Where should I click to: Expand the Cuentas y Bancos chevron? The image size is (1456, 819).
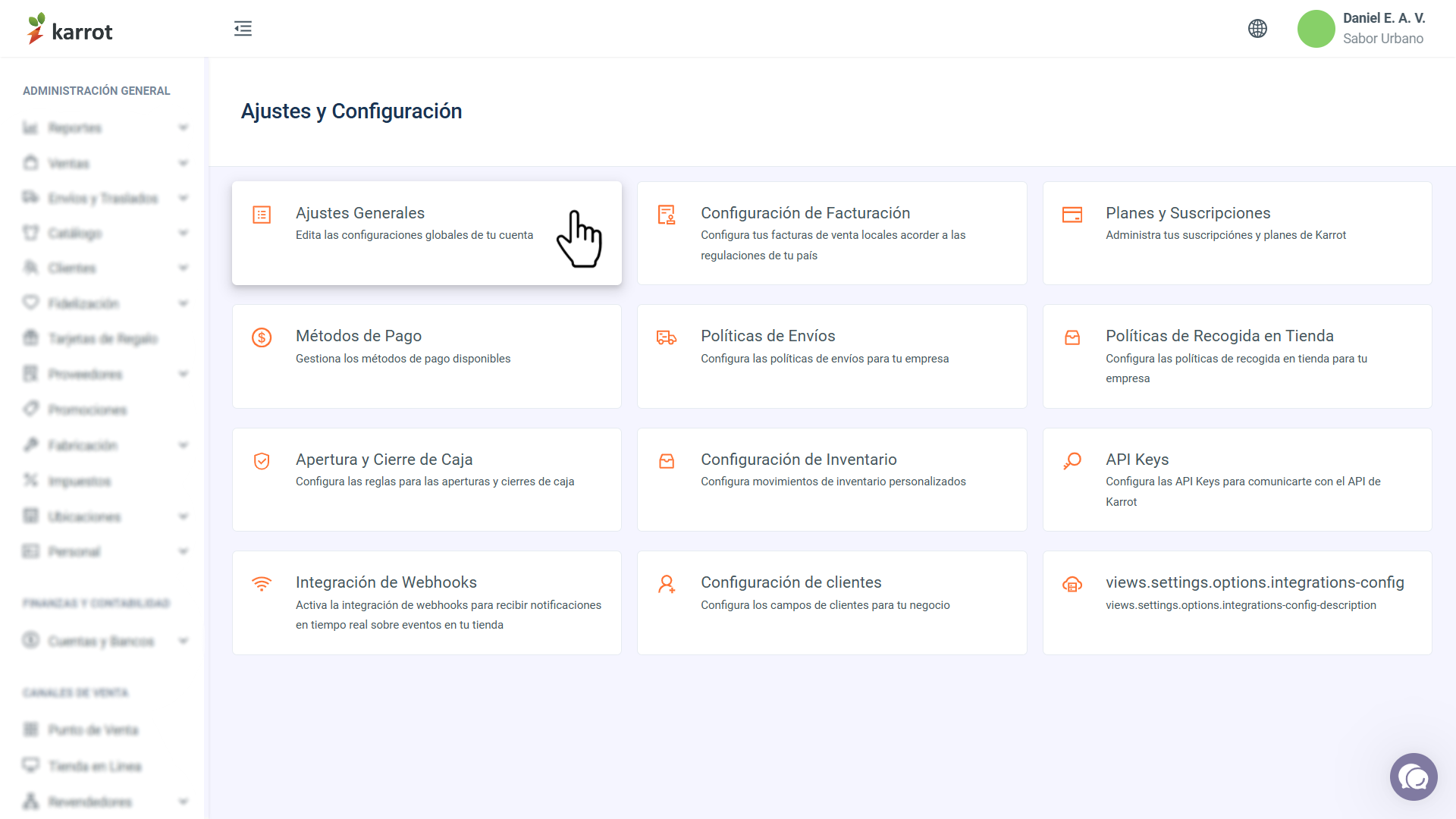click(184, 641)
